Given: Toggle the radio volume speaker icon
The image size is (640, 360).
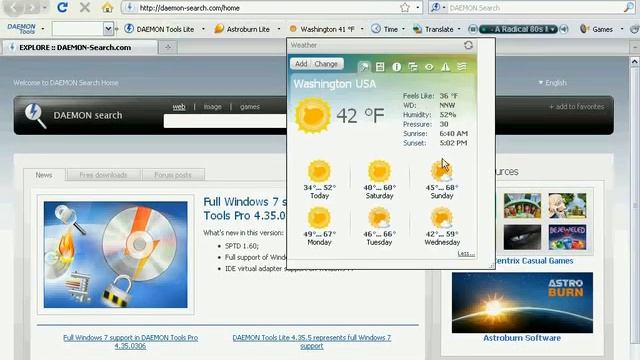Looking at the screenshot, I should [564, 29].
